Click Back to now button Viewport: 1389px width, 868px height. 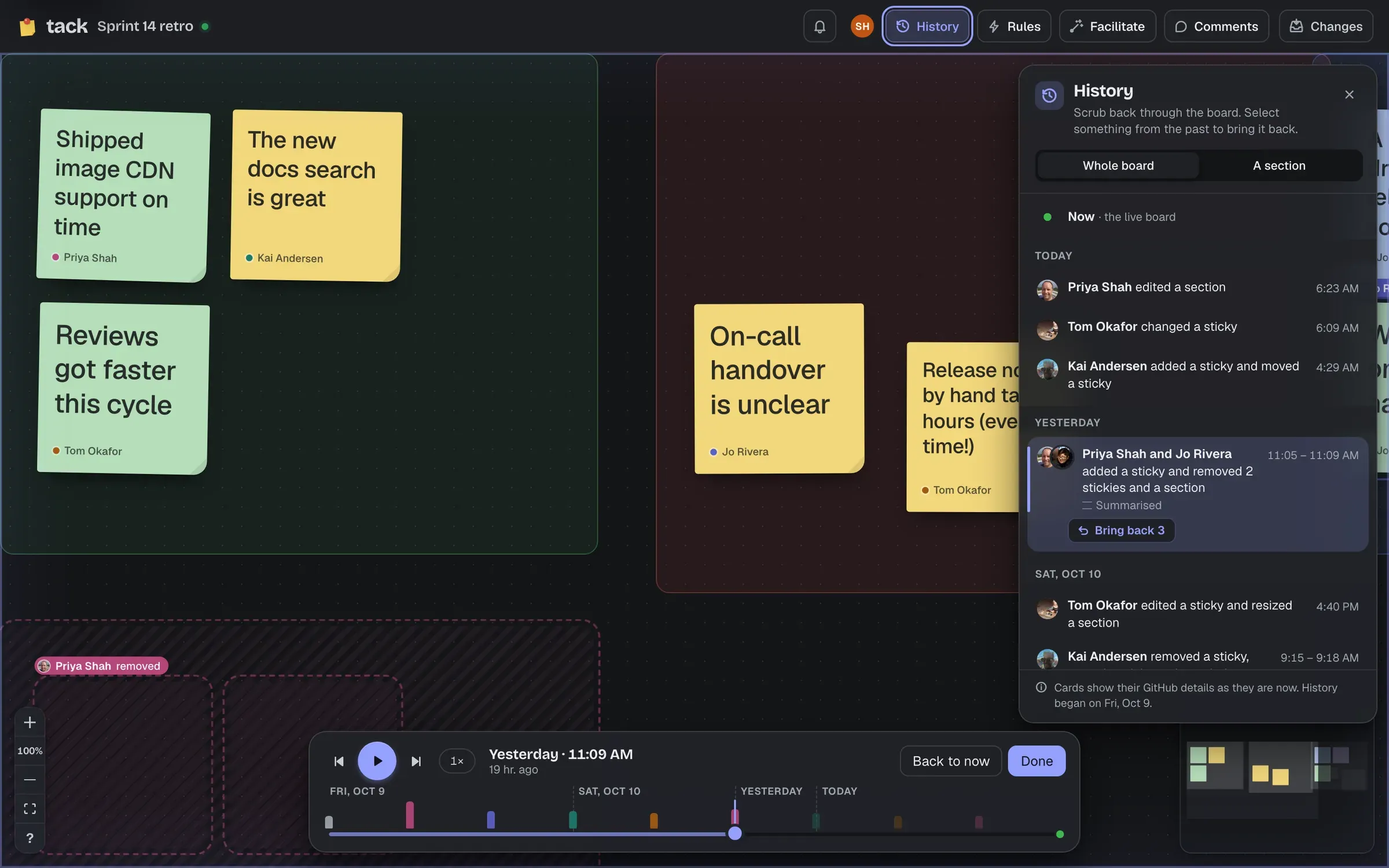pyautogui.click(x=951, y=761)
